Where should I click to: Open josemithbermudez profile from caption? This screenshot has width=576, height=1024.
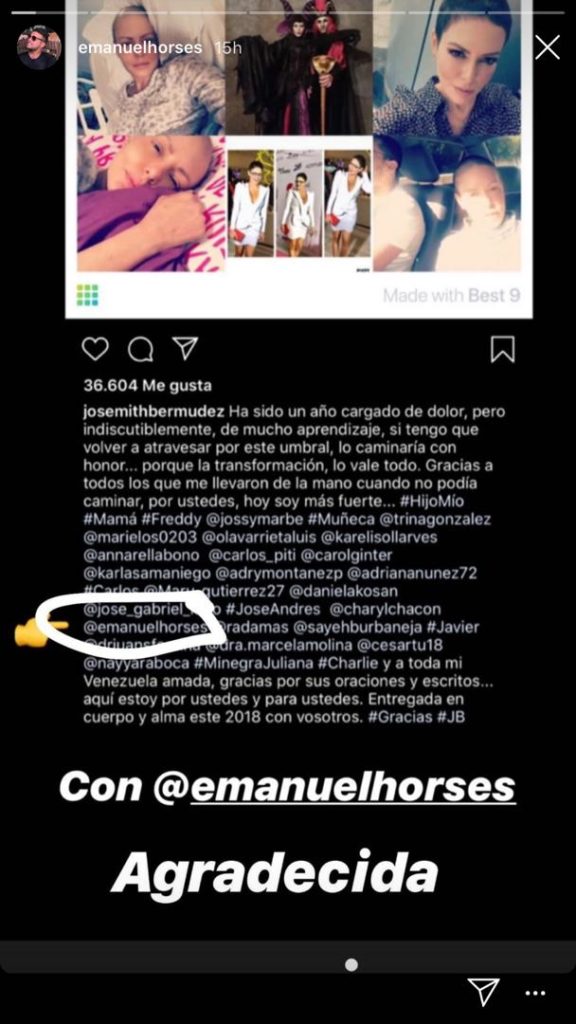coord(154,413)
